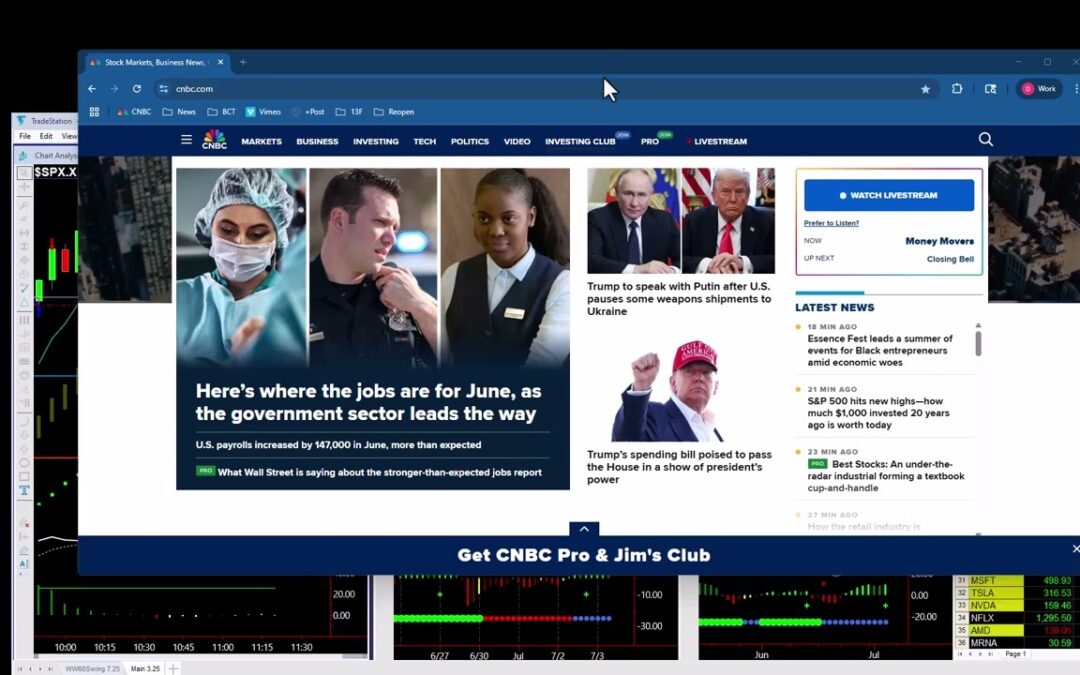Close the Stock Markets browser tab

coord(220,62)
